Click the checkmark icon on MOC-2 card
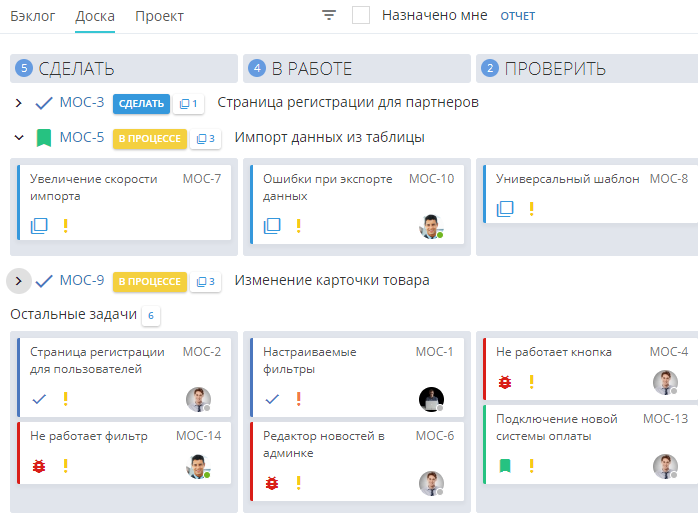The width and height of the screenshot is (698, 513). tap(39, 399)
